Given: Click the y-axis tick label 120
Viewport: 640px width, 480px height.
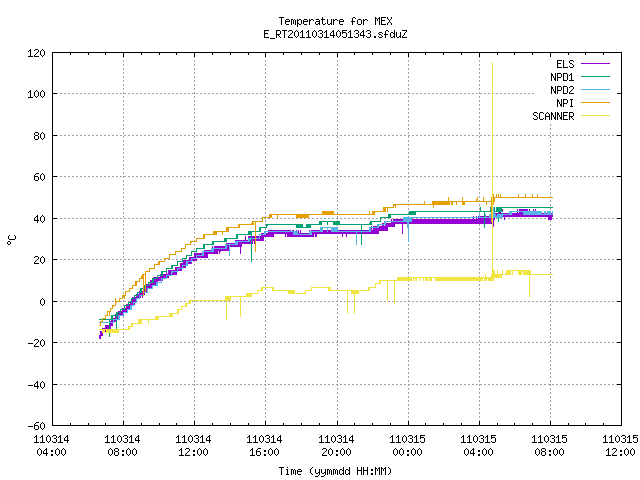Looking at the screenshot, I should pyautogui.click(x=36, y=53).
